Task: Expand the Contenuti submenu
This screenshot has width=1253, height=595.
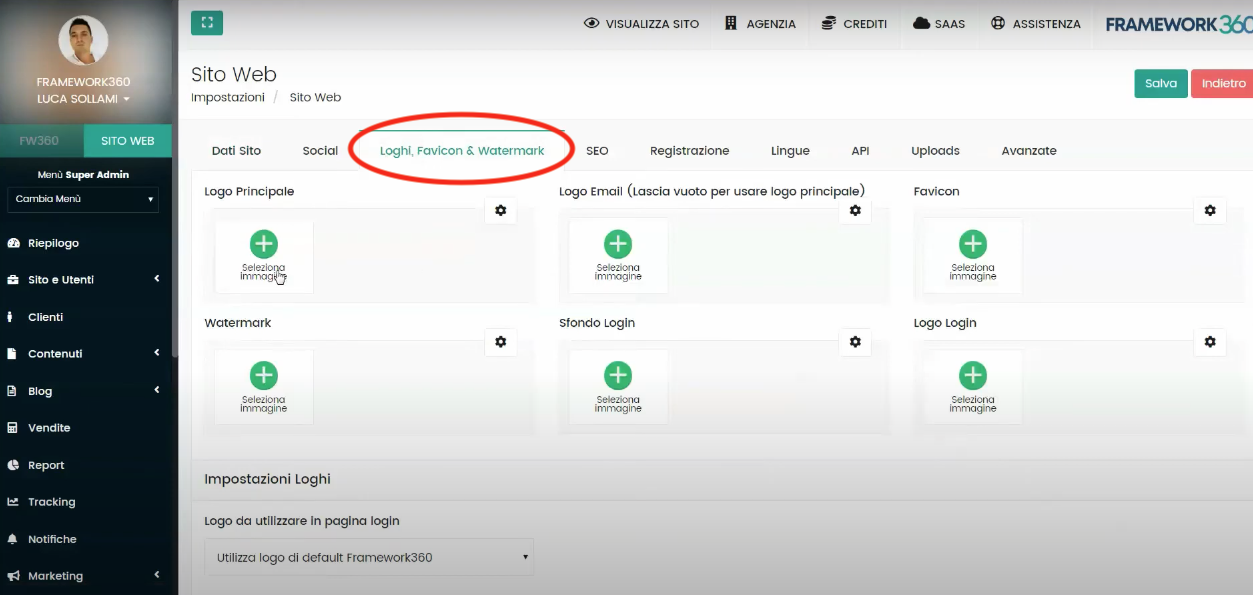Action: click(x=157, y=353)
